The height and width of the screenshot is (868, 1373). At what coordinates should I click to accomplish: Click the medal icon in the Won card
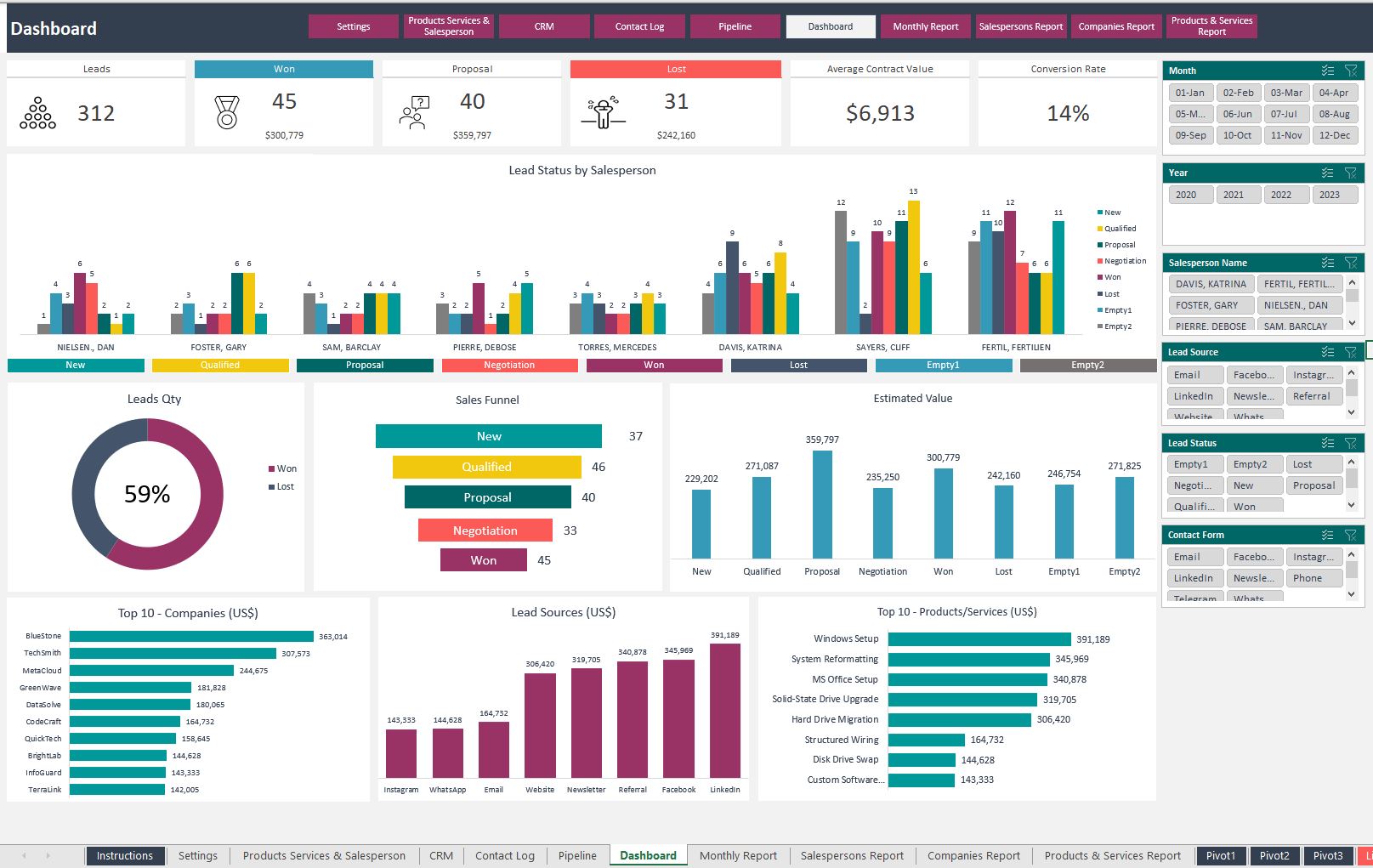pos(227,112)
